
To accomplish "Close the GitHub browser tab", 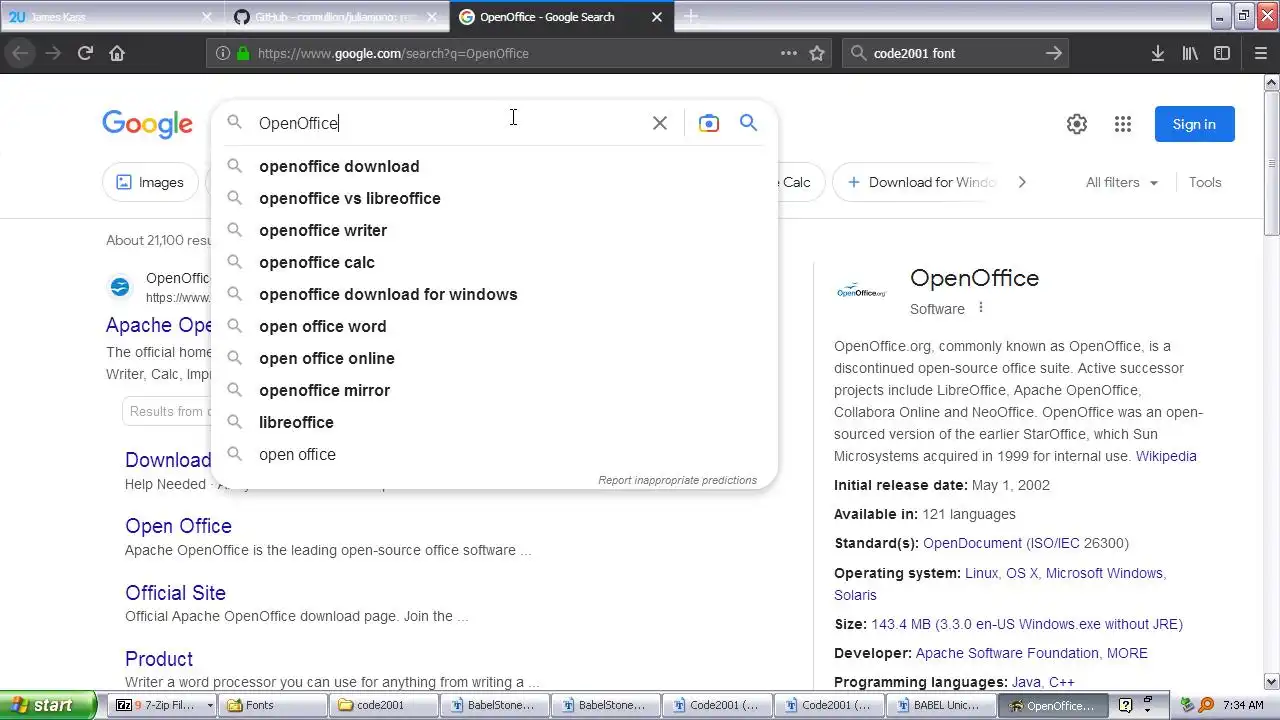I will pyautogui.click(x=433, y=17).
